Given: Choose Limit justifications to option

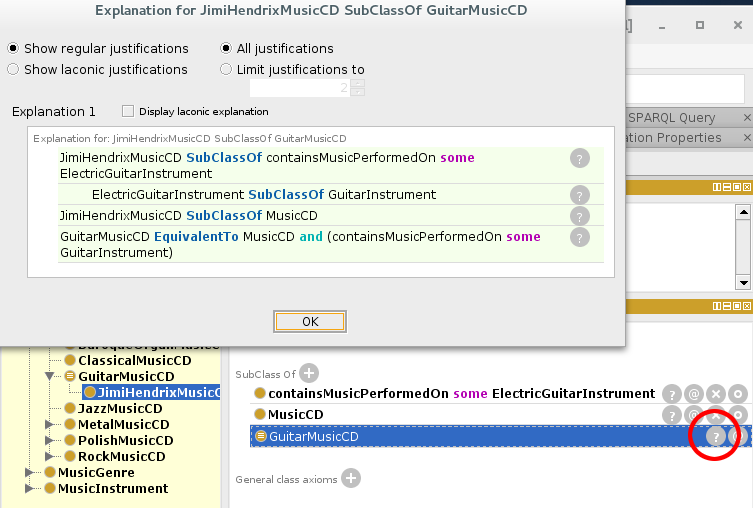Looking at the screenshot, I should pyautogui.click(x=226, y=70).
